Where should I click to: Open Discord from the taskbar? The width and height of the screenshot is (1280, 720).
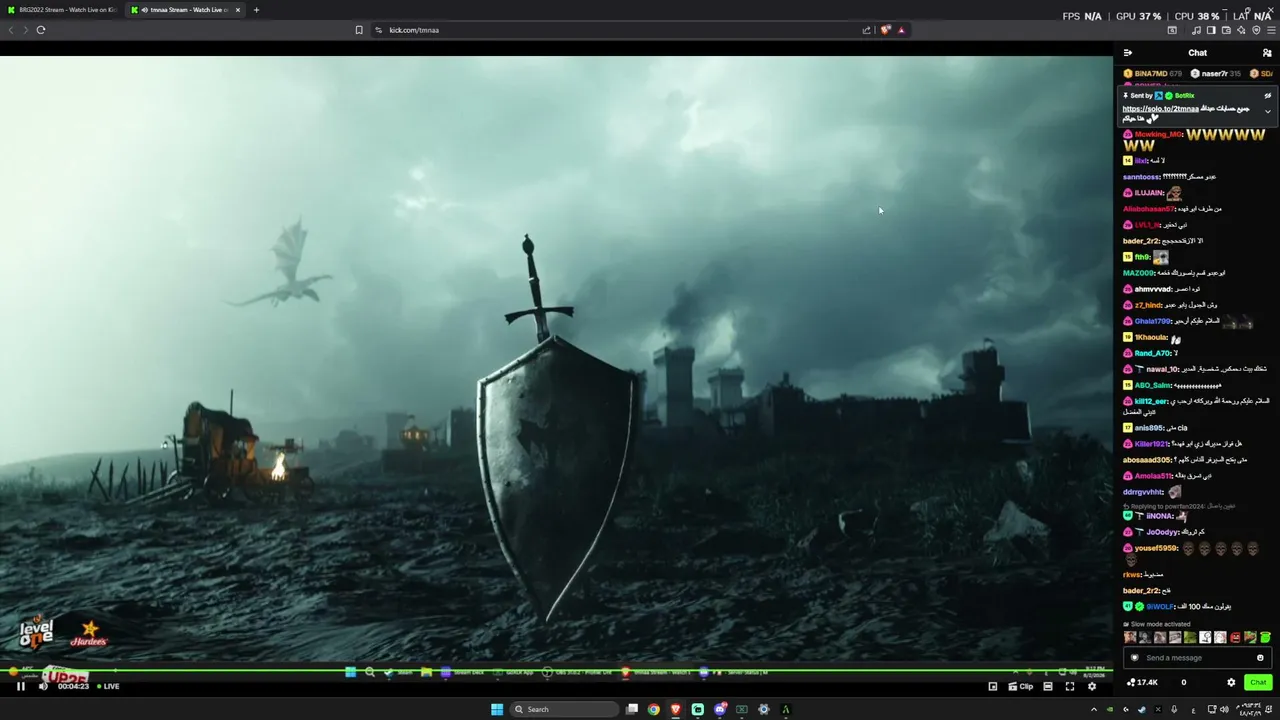tap(720, 710)
